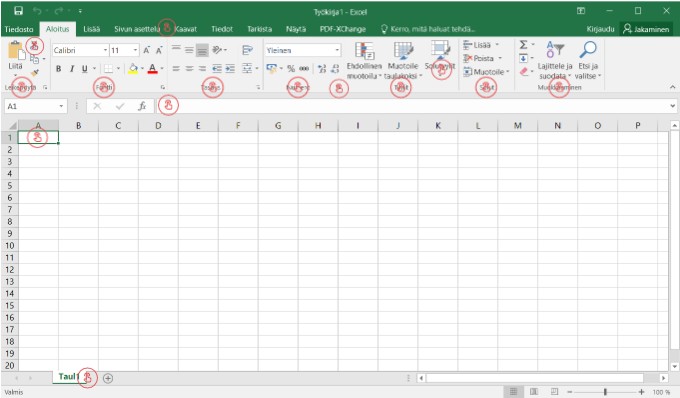Apply the yellow fill color bucket
Viewport: 680px width, 398px height.
pyautogui.click(x=133, y=69)
